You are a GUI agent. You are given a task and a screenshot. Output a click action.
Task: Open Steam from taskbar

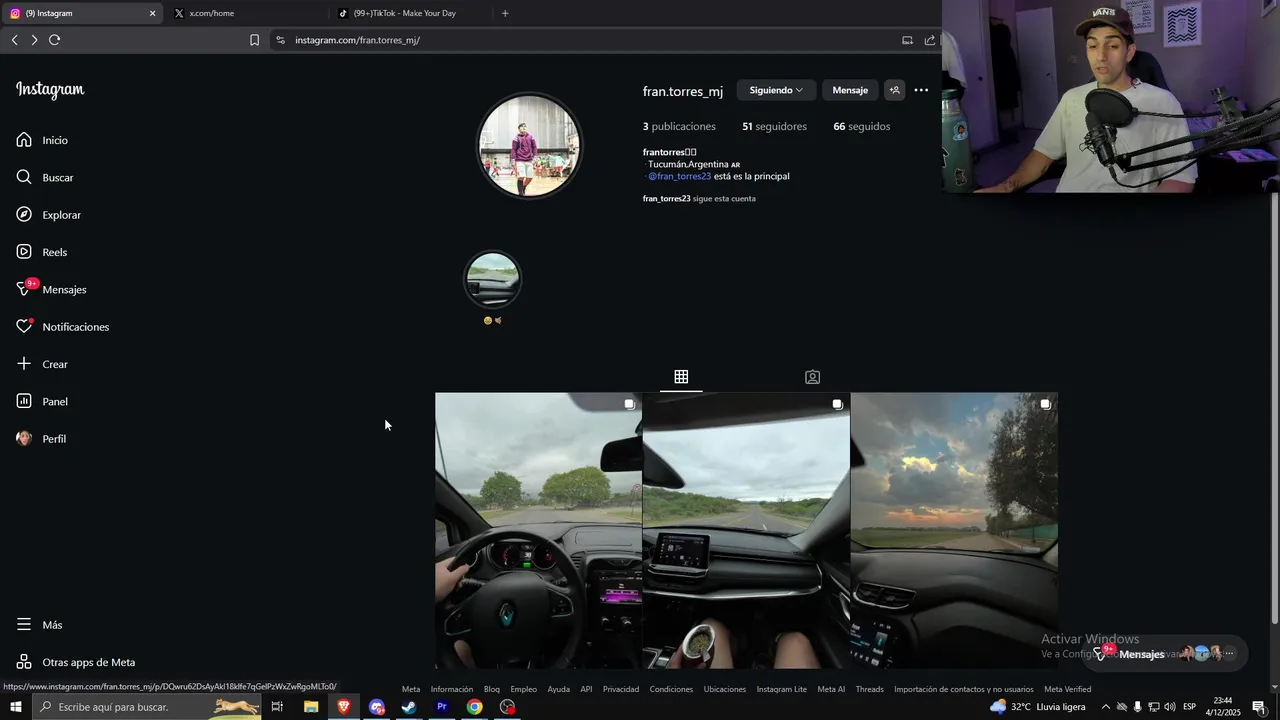(409, 707)
